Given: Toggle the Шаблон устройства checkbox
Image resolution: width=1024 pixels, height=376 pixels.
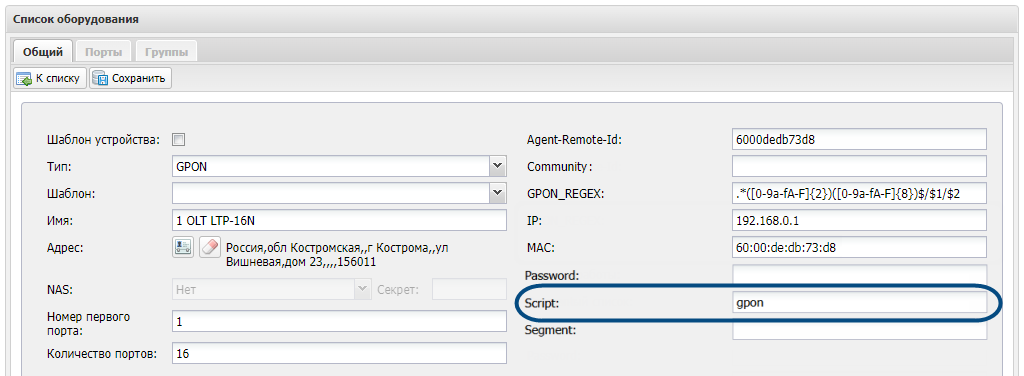Looking at the screenshot, I should (x=178, y=140).
